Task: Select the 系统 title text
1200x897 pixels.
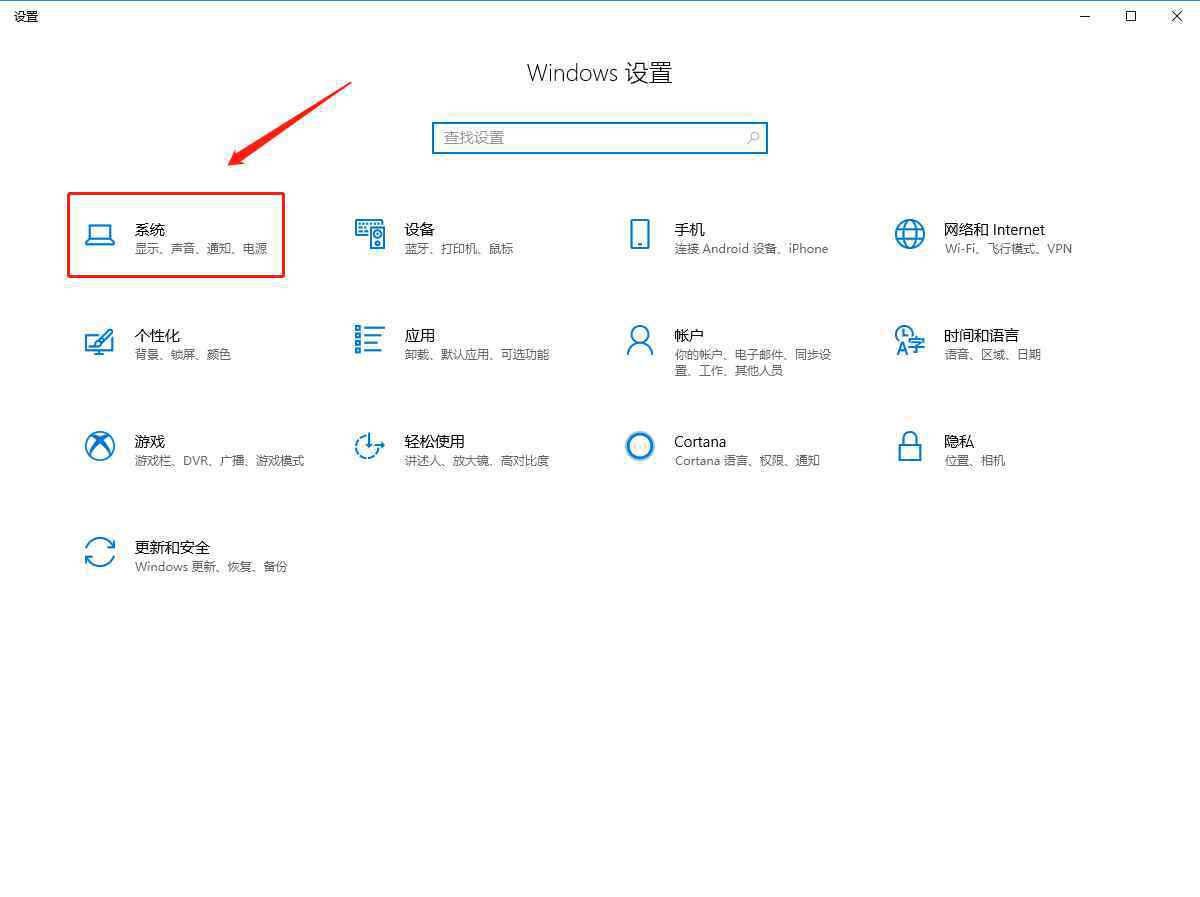Action: pos(150,230)
